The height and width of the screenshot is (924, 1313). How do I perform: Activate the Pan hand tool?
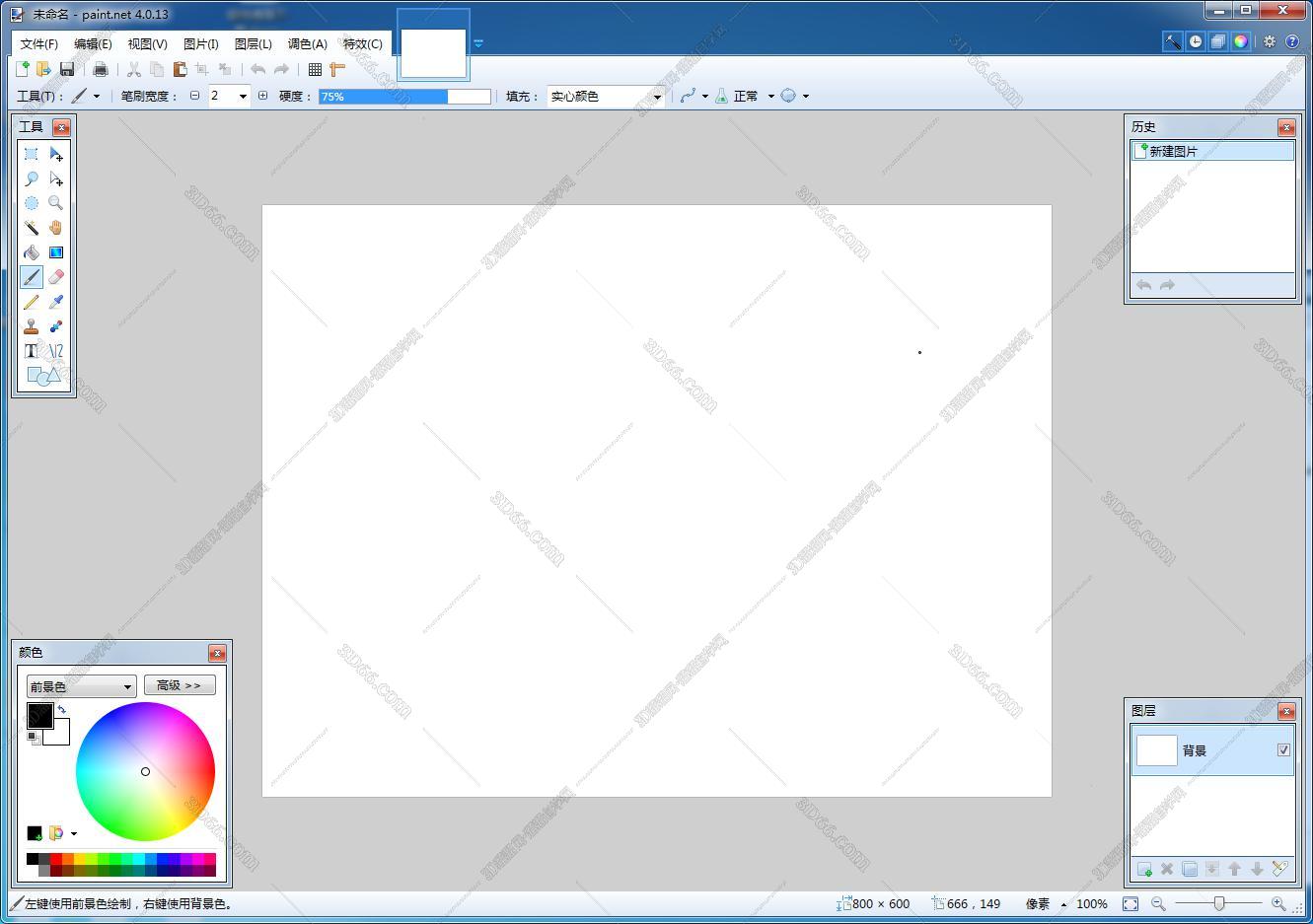(x=56, y=228)
